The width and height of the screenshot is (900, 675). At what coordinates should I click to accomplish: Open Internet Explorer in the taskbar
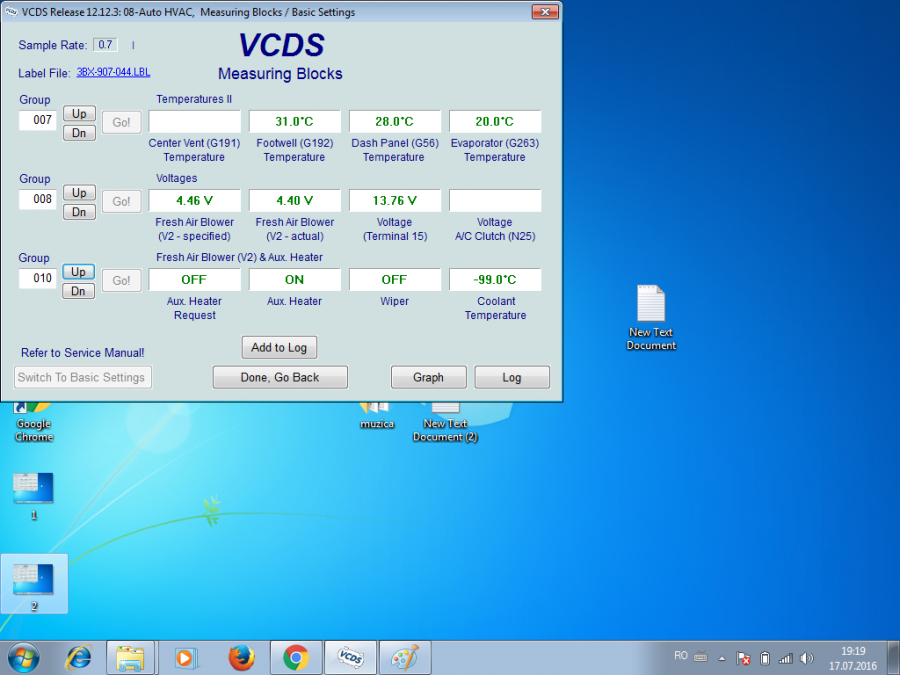(x=78, y=657)
